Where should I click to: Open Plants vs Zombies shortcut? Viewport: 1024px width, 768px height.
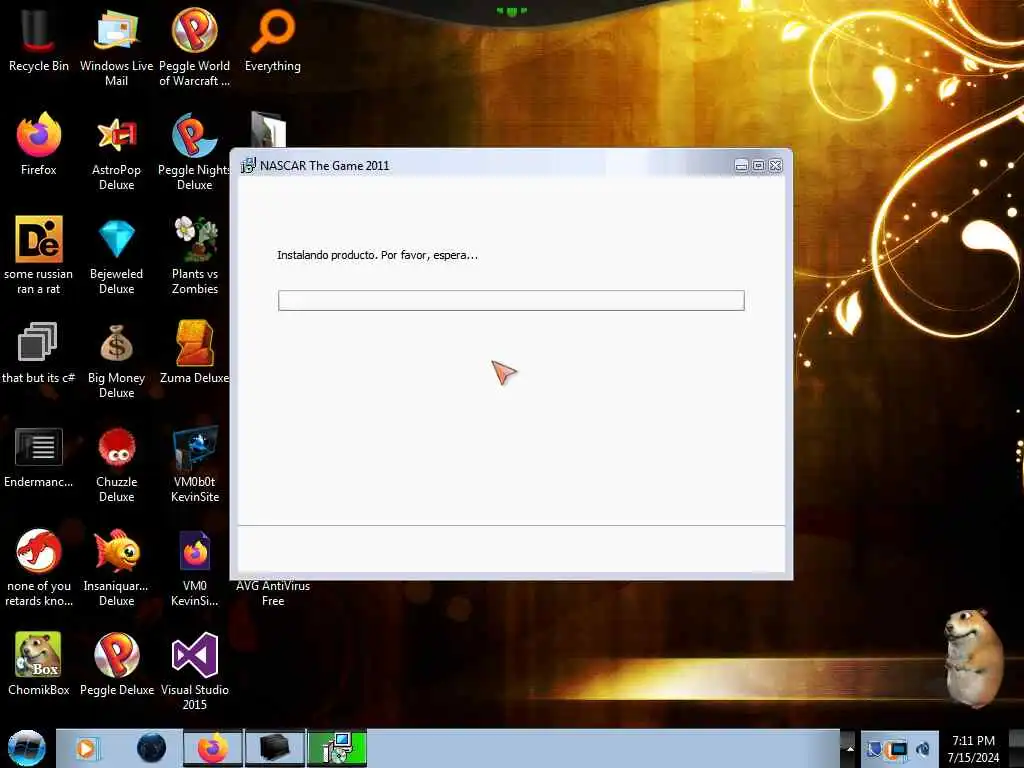[x=195, y=255]
